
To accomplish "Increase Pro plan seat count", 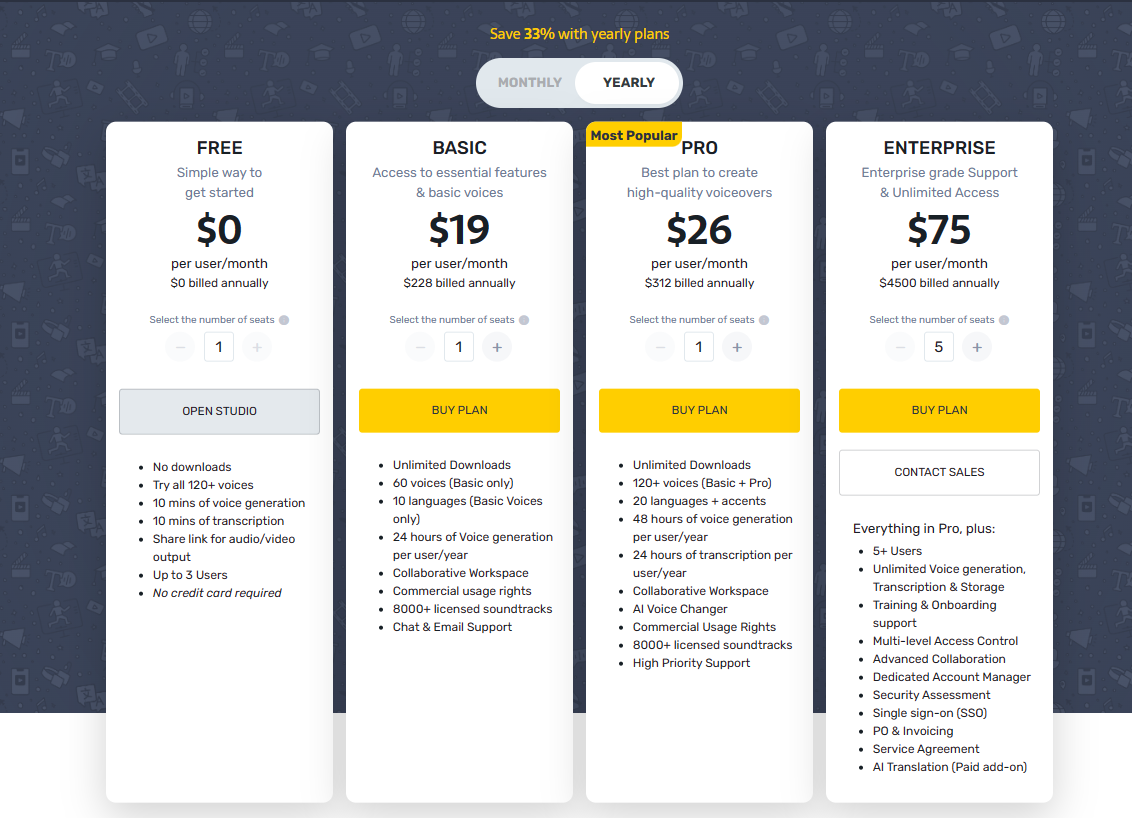I will click(x=737, y=347).
